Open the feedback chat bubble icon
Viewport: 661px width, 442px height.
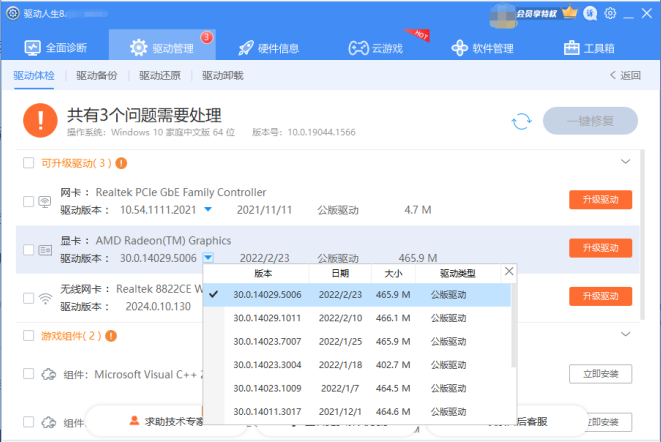(590, 13)
